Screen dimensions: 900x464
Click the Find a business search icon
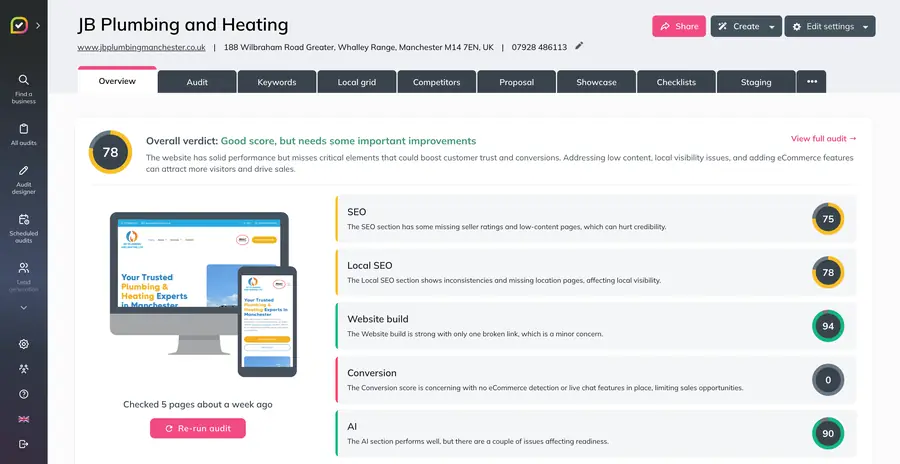click(24, 80)
